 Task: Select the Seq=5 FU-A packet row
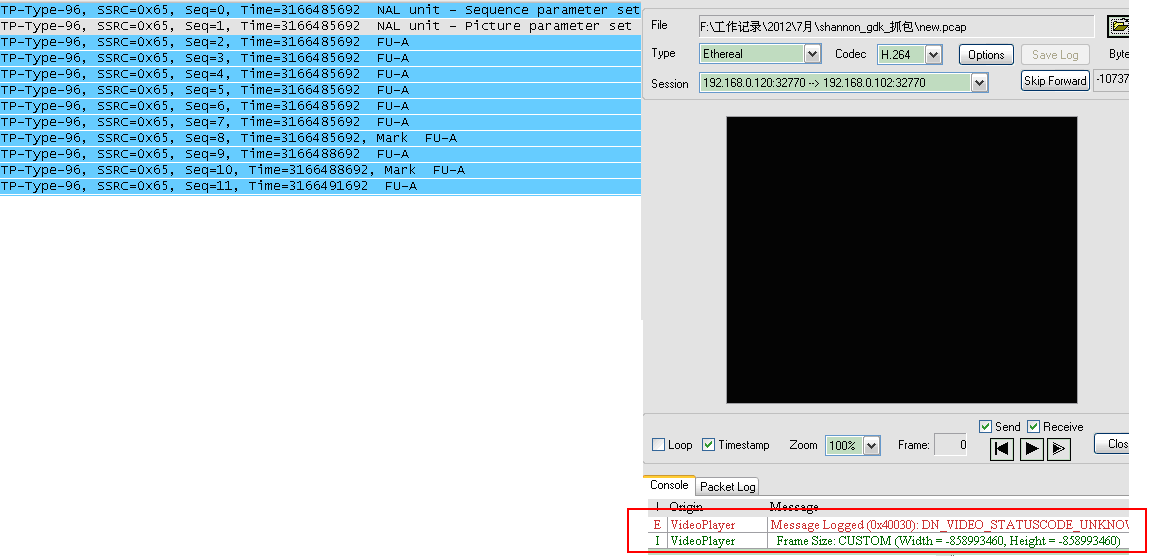(320, 90)
